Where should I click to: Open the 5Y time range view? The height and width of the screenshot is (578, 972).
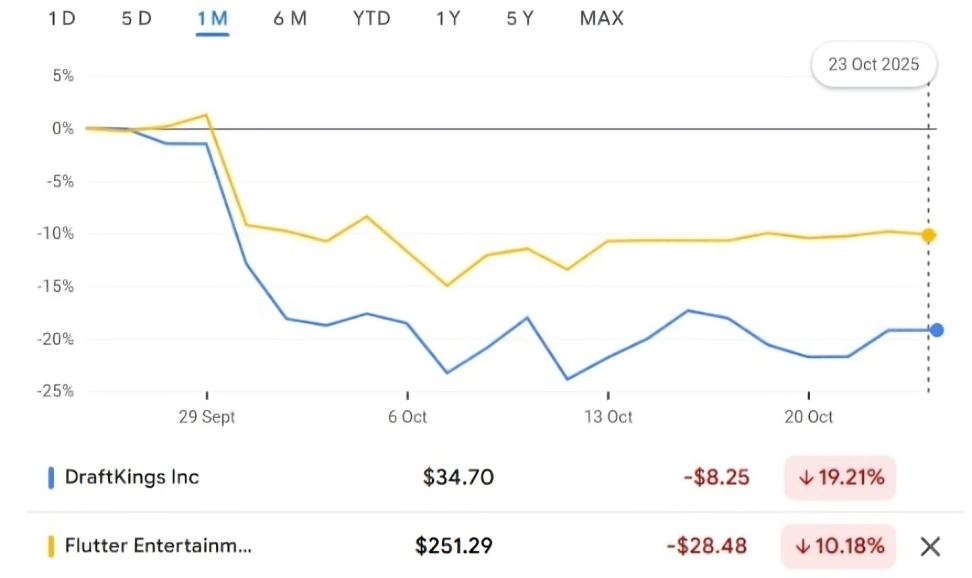click(x=520, y=18)
